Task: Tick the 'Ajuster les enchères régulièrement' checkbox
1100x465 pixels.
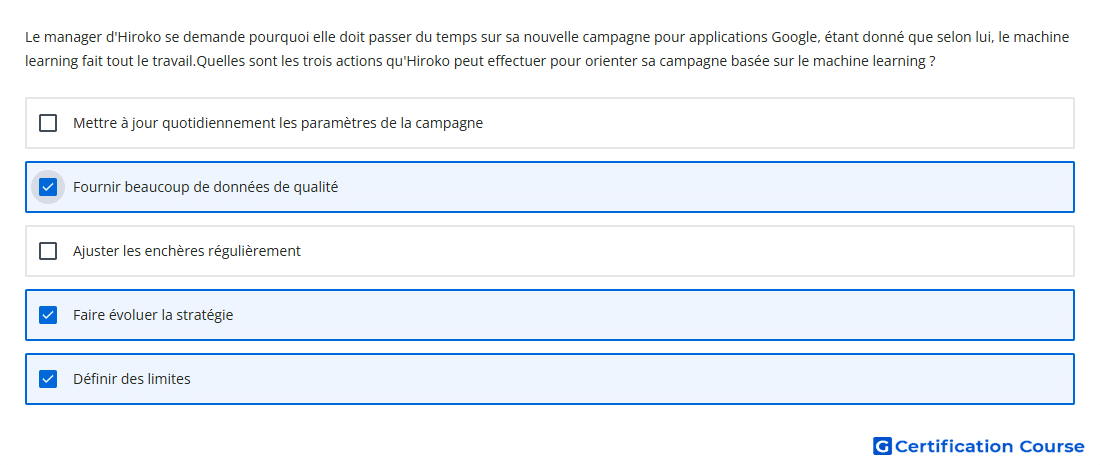Action: (x=48, y=251)
